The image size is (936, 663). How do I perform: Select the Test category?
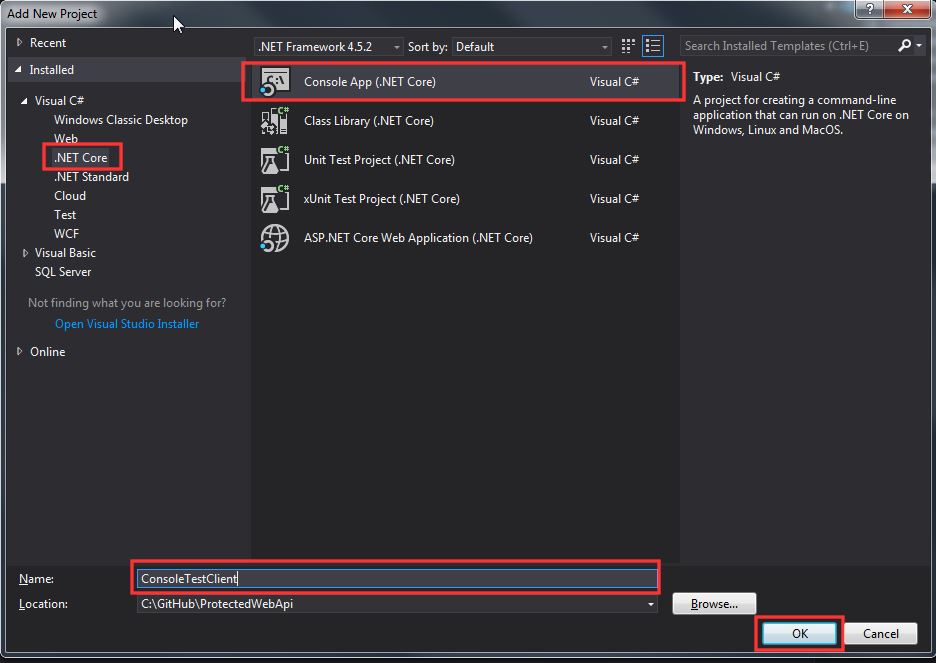65,215
